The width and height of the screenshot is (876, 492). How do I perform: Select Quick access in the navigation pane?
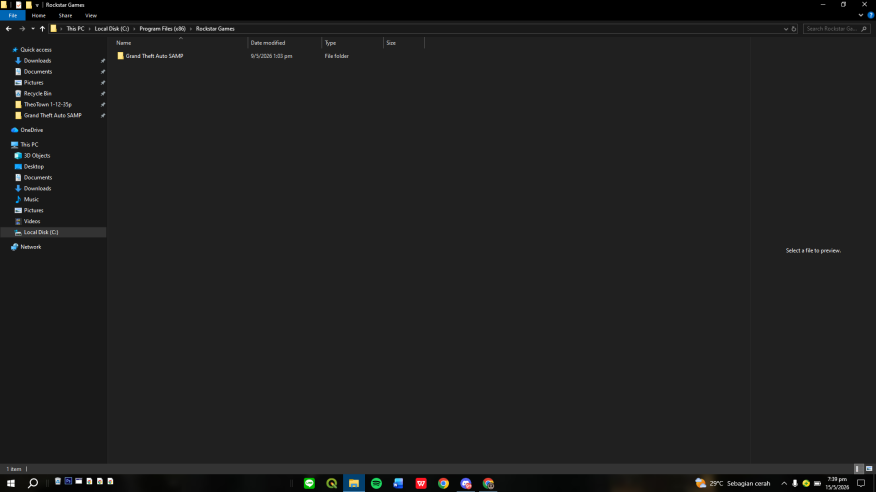(36, 50)
